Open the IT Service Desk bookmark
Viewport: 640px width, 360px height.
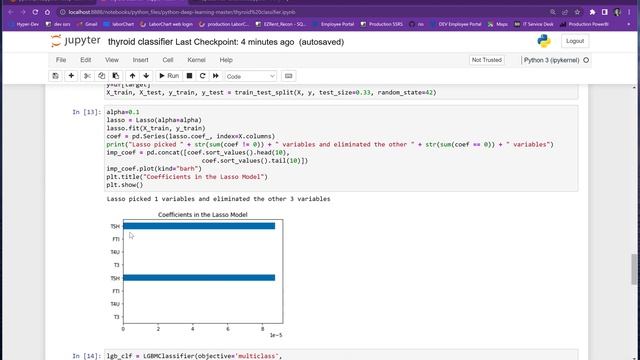point(533,24)
